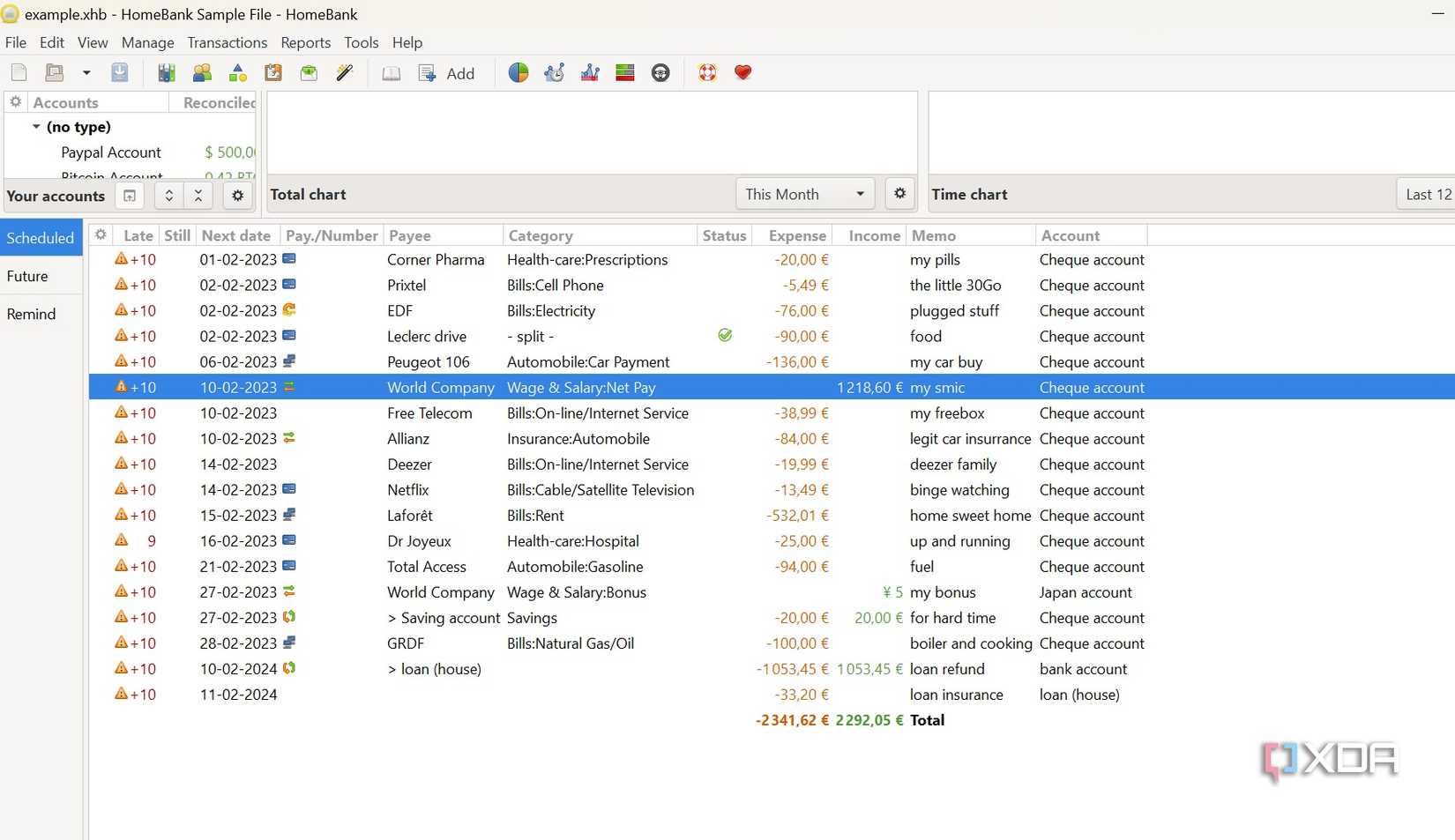The image size is (1455, 840).
Task: Open the This Month range dropdown
Action: [804, 194]
